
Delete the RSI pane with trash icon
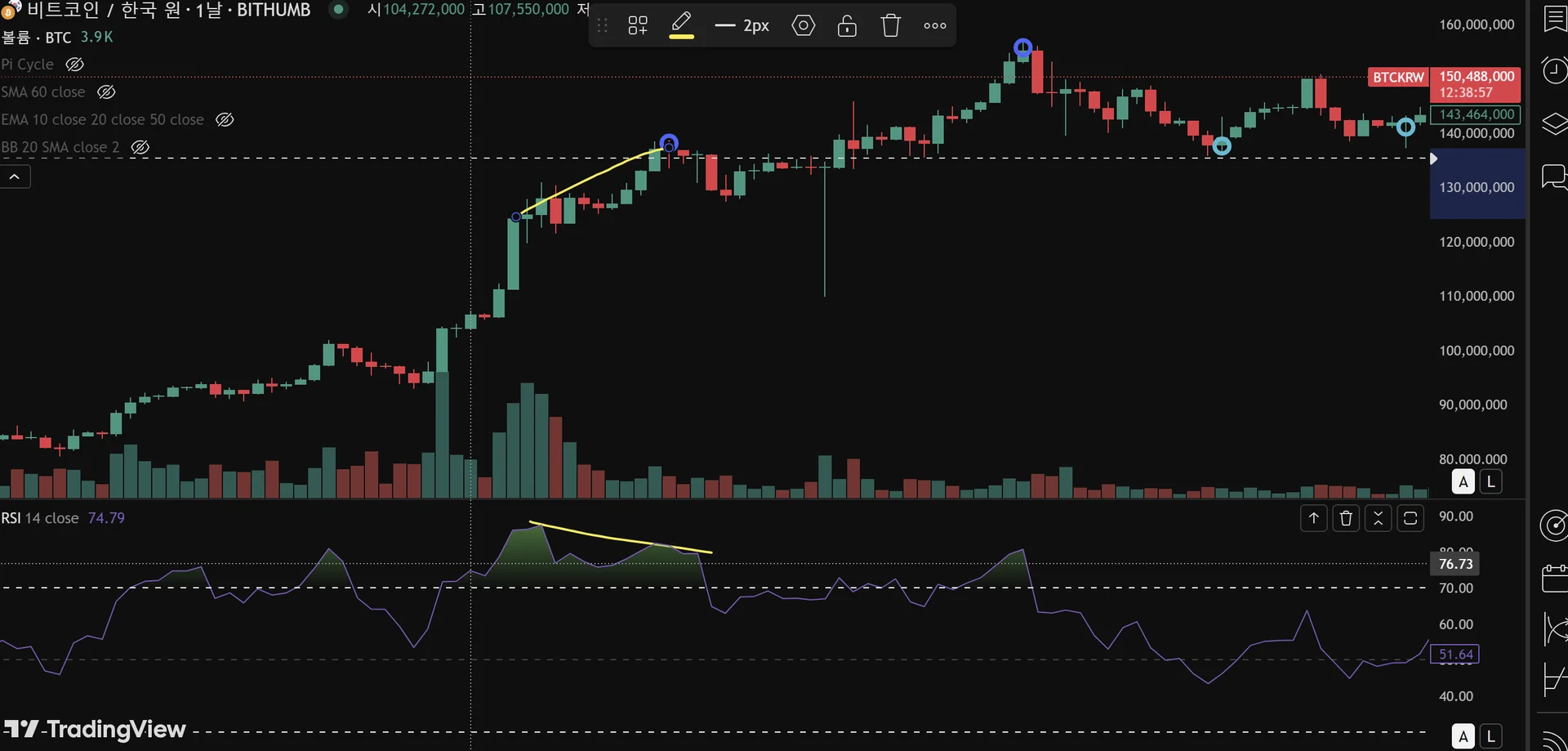(x=1346, y=518)
